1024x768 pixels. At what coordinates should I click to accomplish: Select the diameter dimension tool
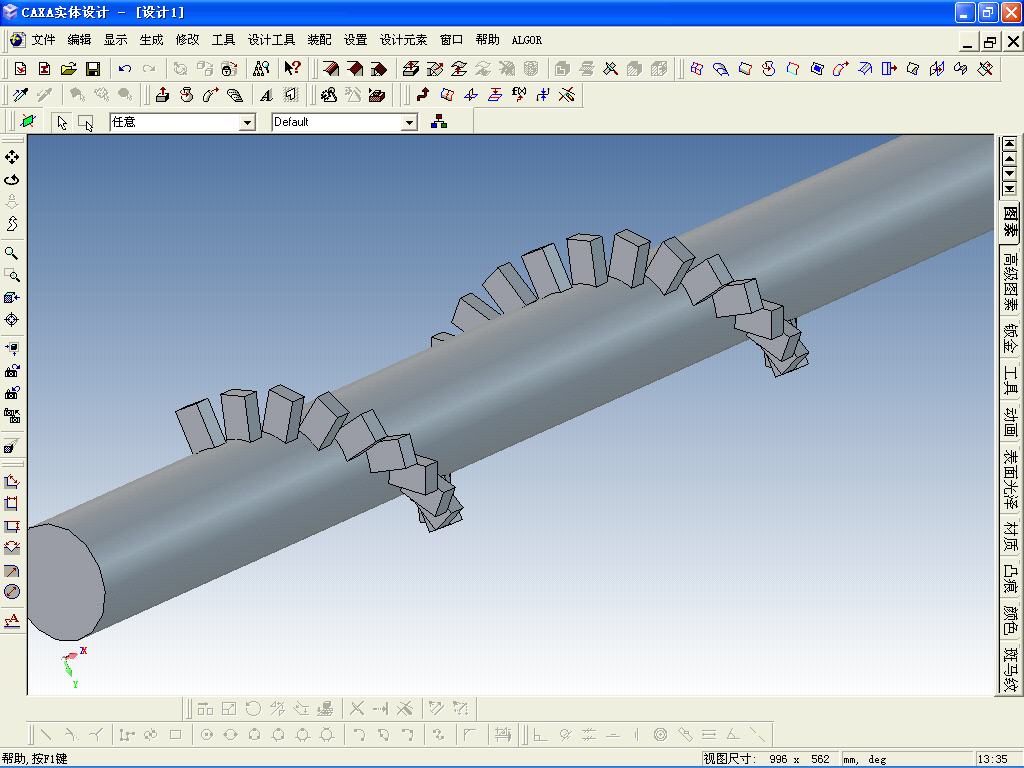(12, 592)
